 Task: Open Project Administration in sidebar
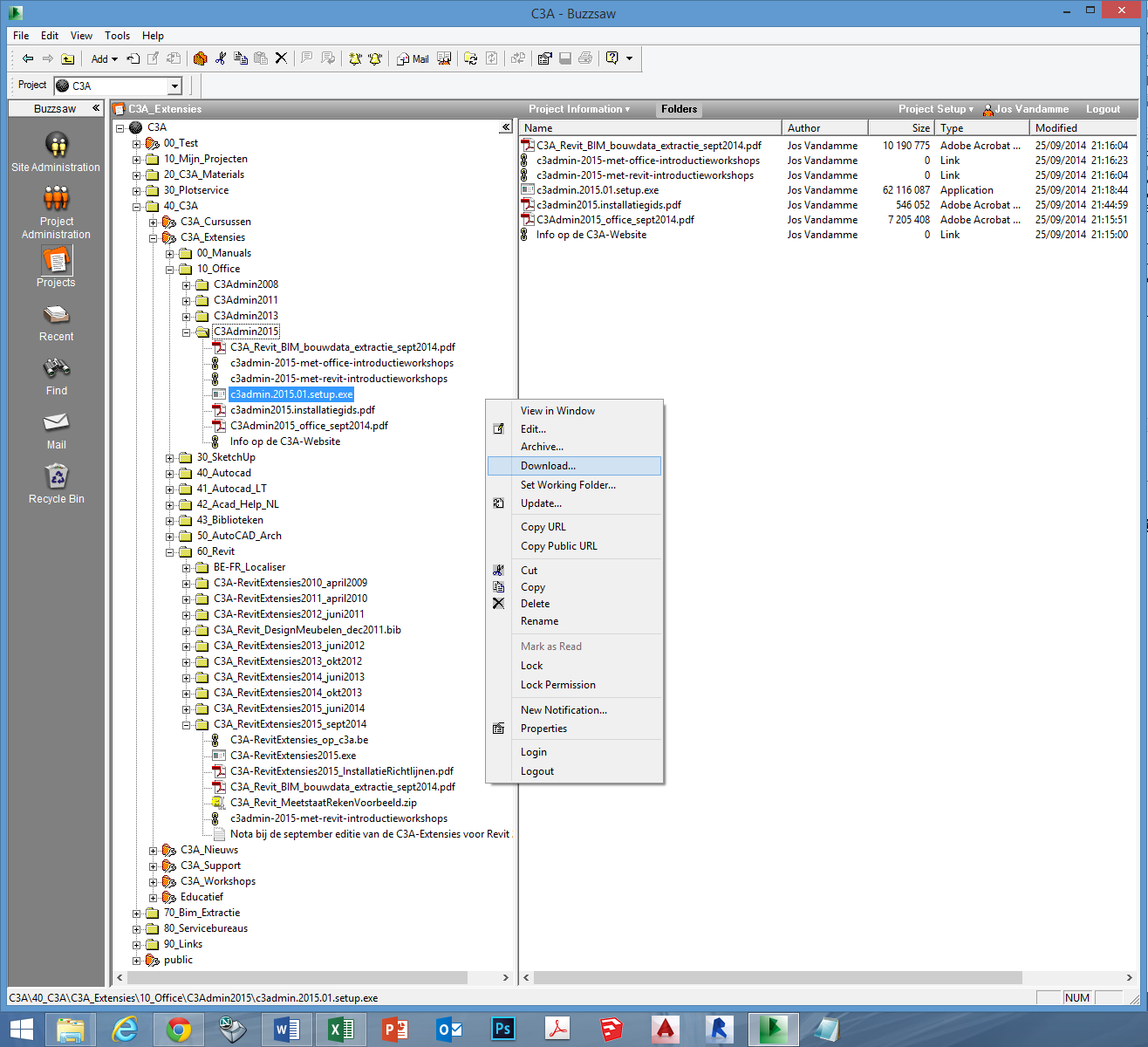click(x=56, y=212)
